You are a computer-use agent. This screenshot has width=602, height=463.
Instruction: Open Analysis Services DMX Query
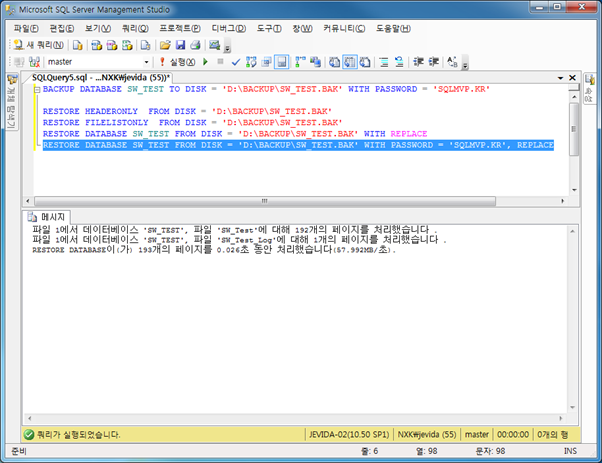112,45
